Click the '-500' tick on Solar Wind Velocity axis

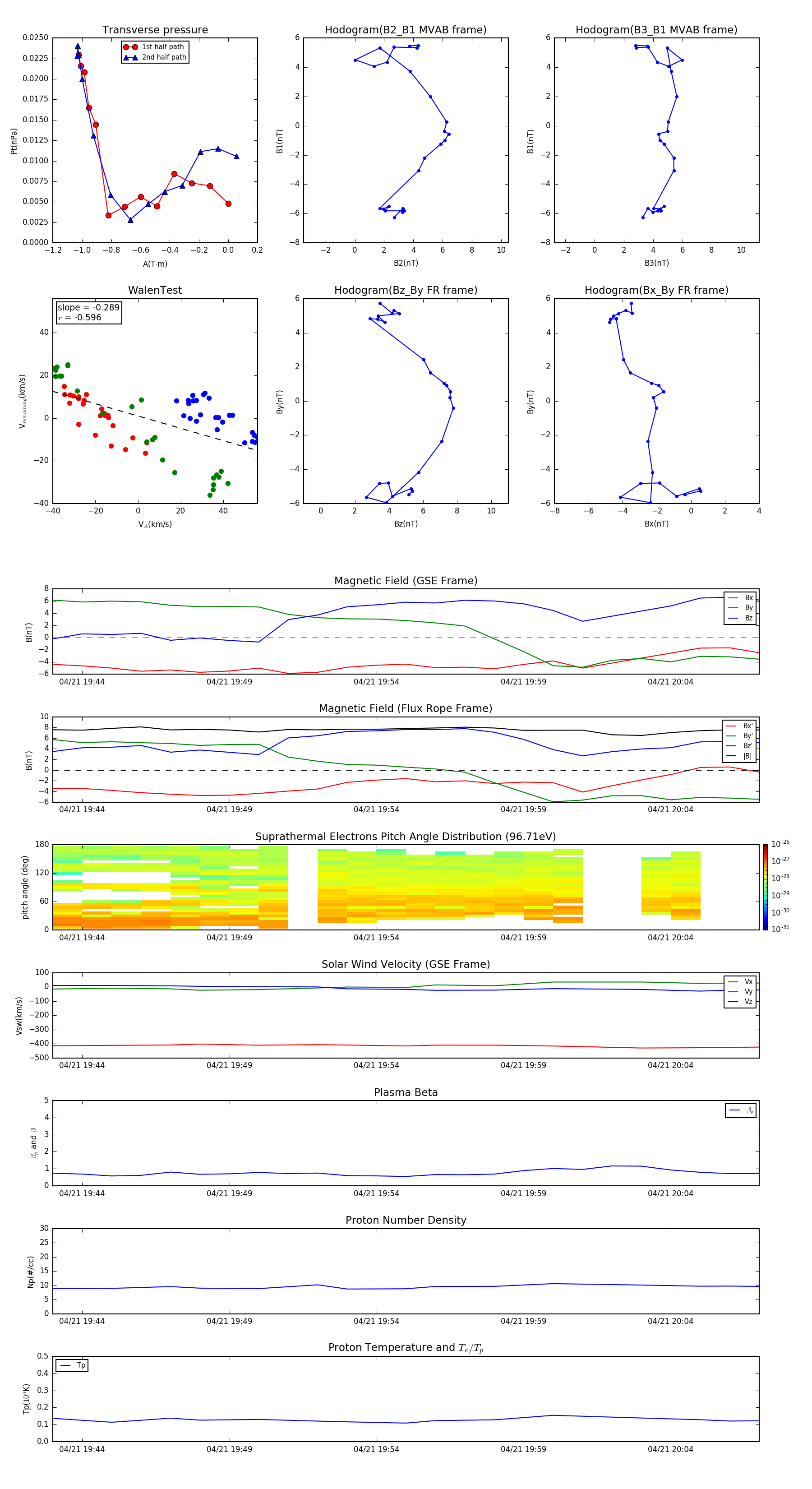click(x=38, y=1058)
